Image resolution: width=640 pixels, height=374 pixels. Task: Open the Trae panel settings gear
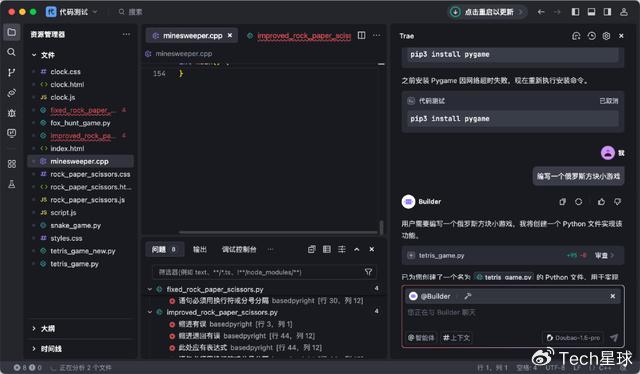606,36
